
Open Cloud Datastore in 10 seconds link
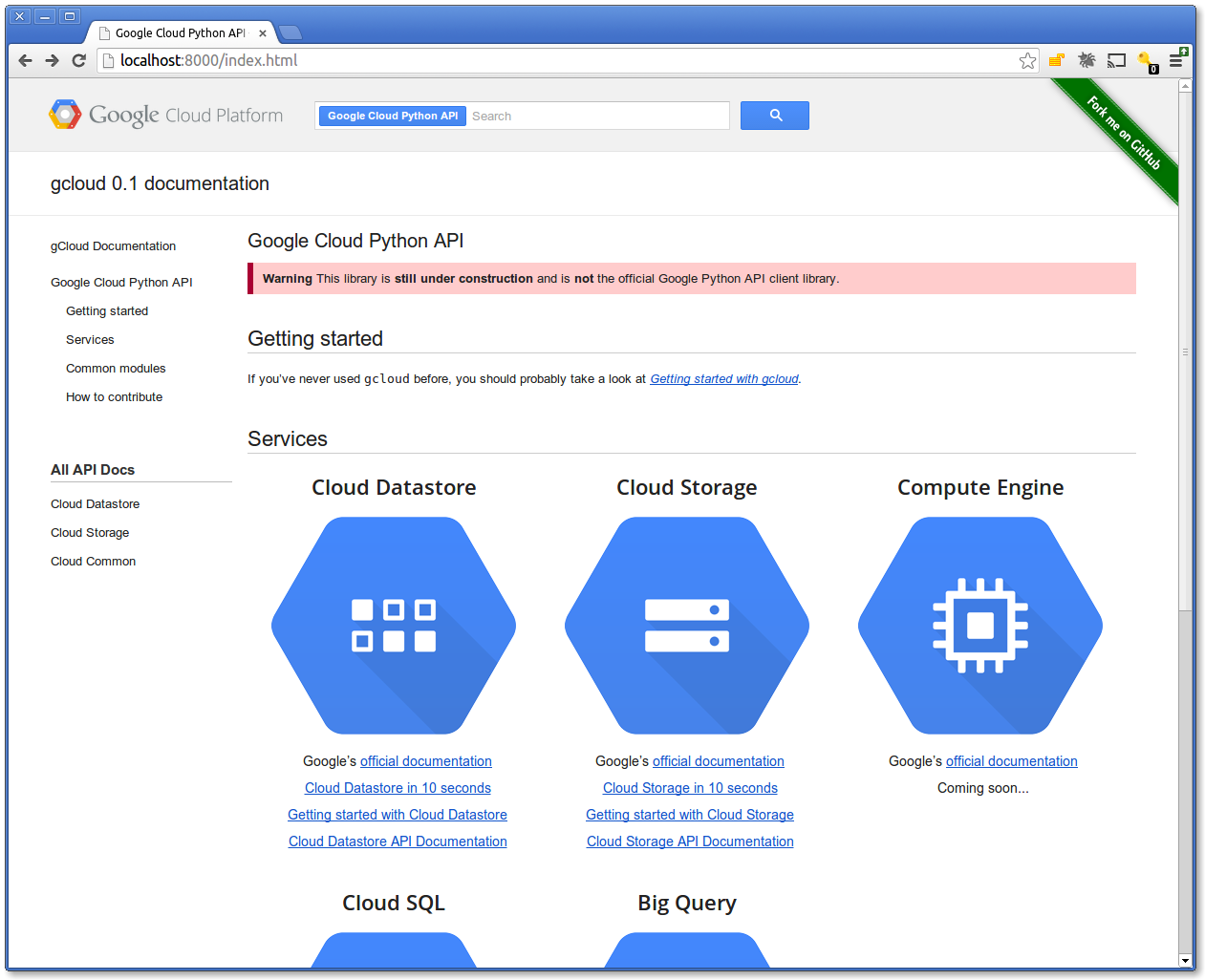398,788
